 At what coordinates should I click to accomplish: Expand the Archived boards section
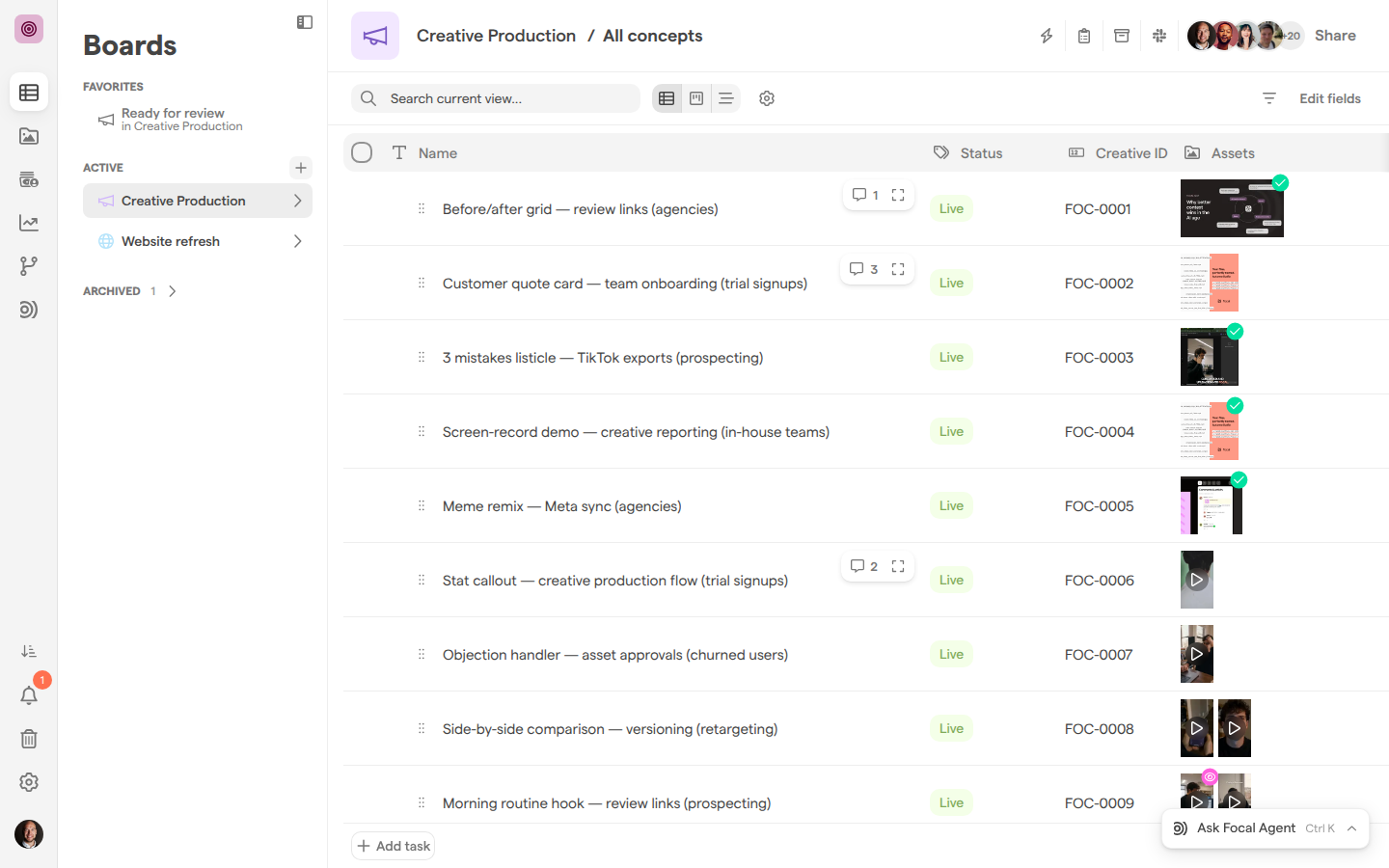point(173,291)
